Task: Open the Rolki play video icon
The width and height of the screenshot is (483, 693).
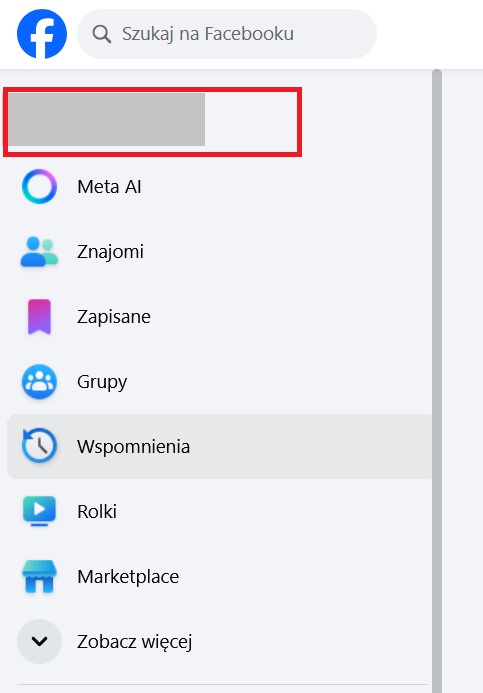Action: pos(39,511)
